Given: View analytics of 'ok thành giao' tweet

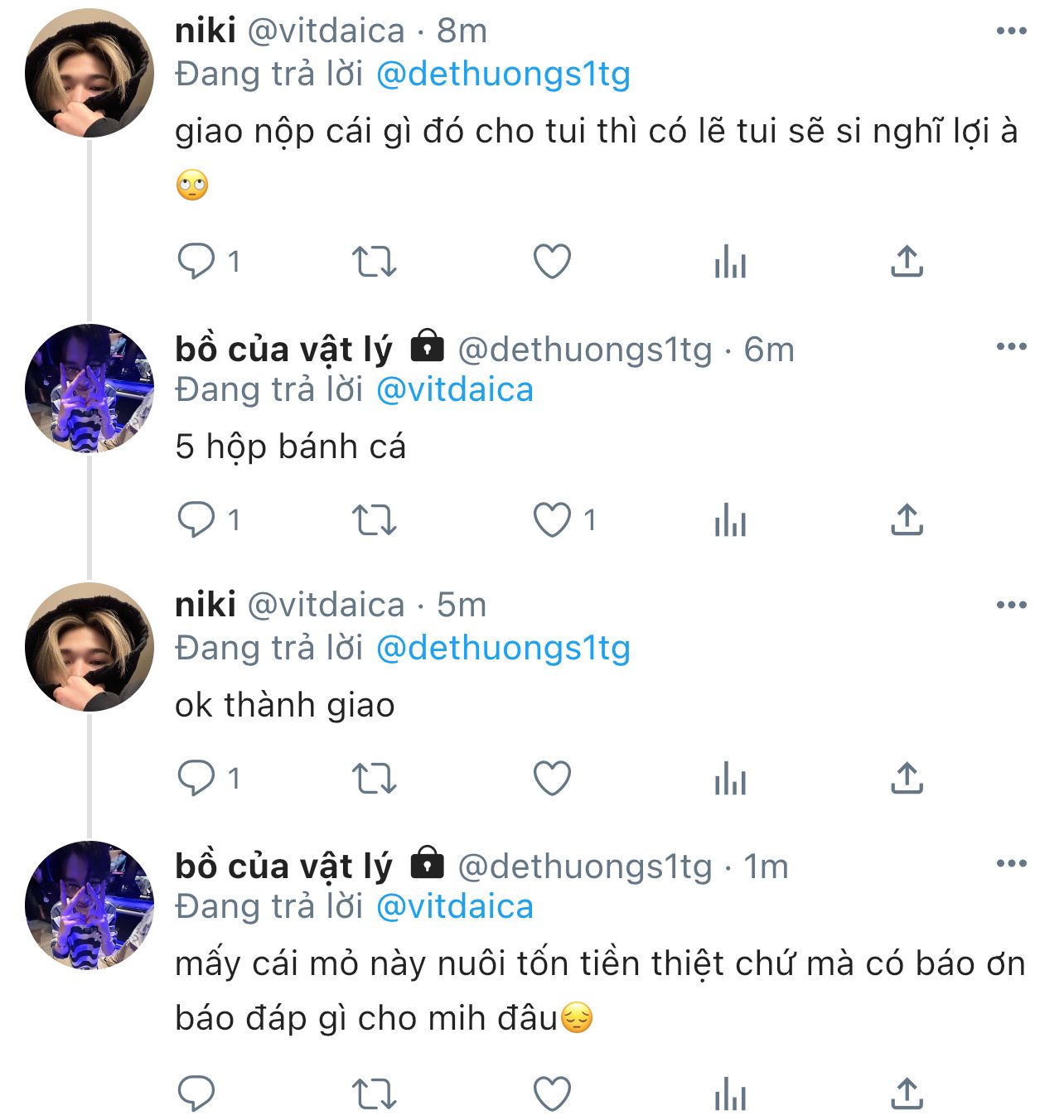Looking at the screenshot, I should (x=730, y=779).
